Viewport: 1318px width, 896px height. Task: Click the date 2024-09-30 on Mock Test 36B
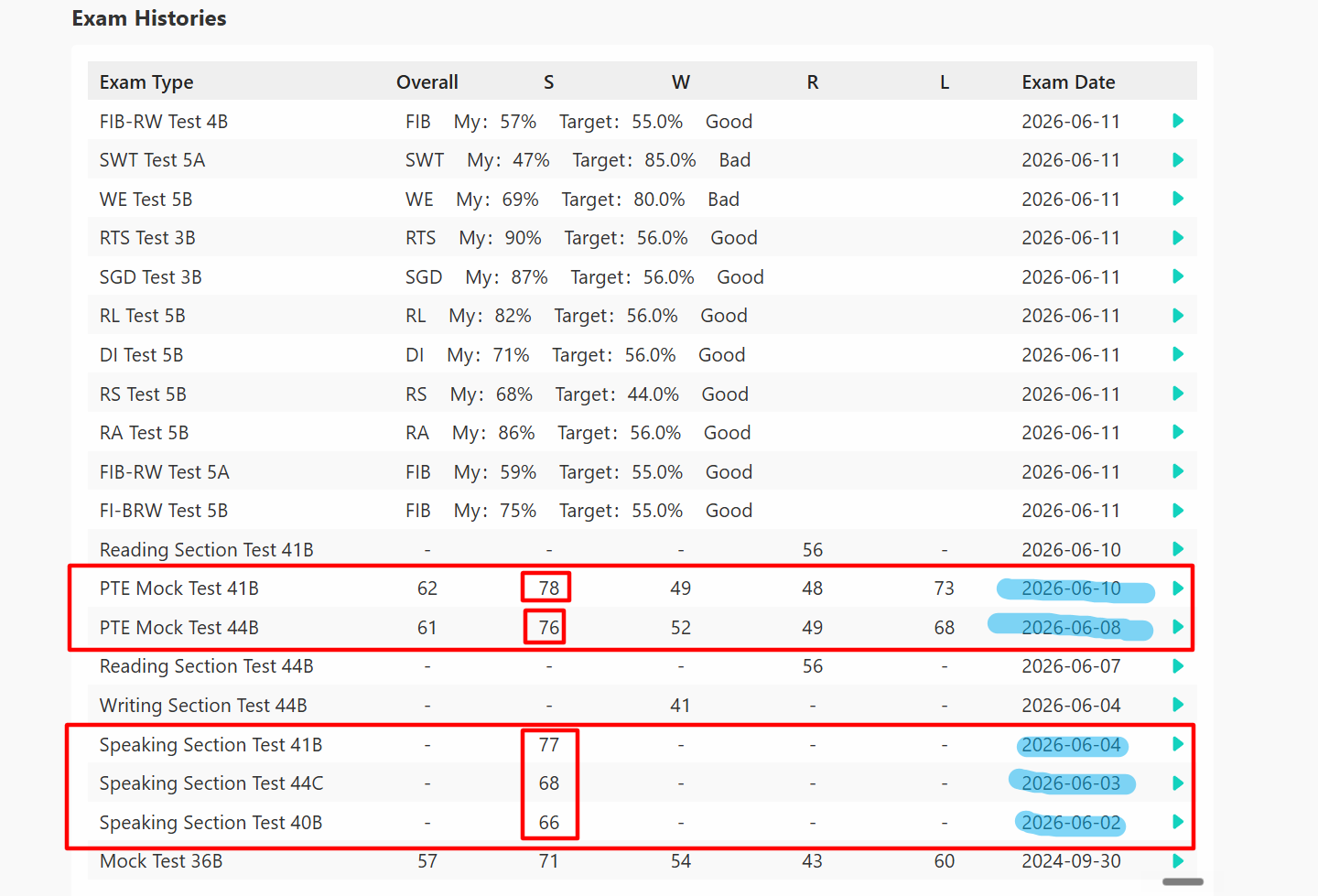point(1071,861)
